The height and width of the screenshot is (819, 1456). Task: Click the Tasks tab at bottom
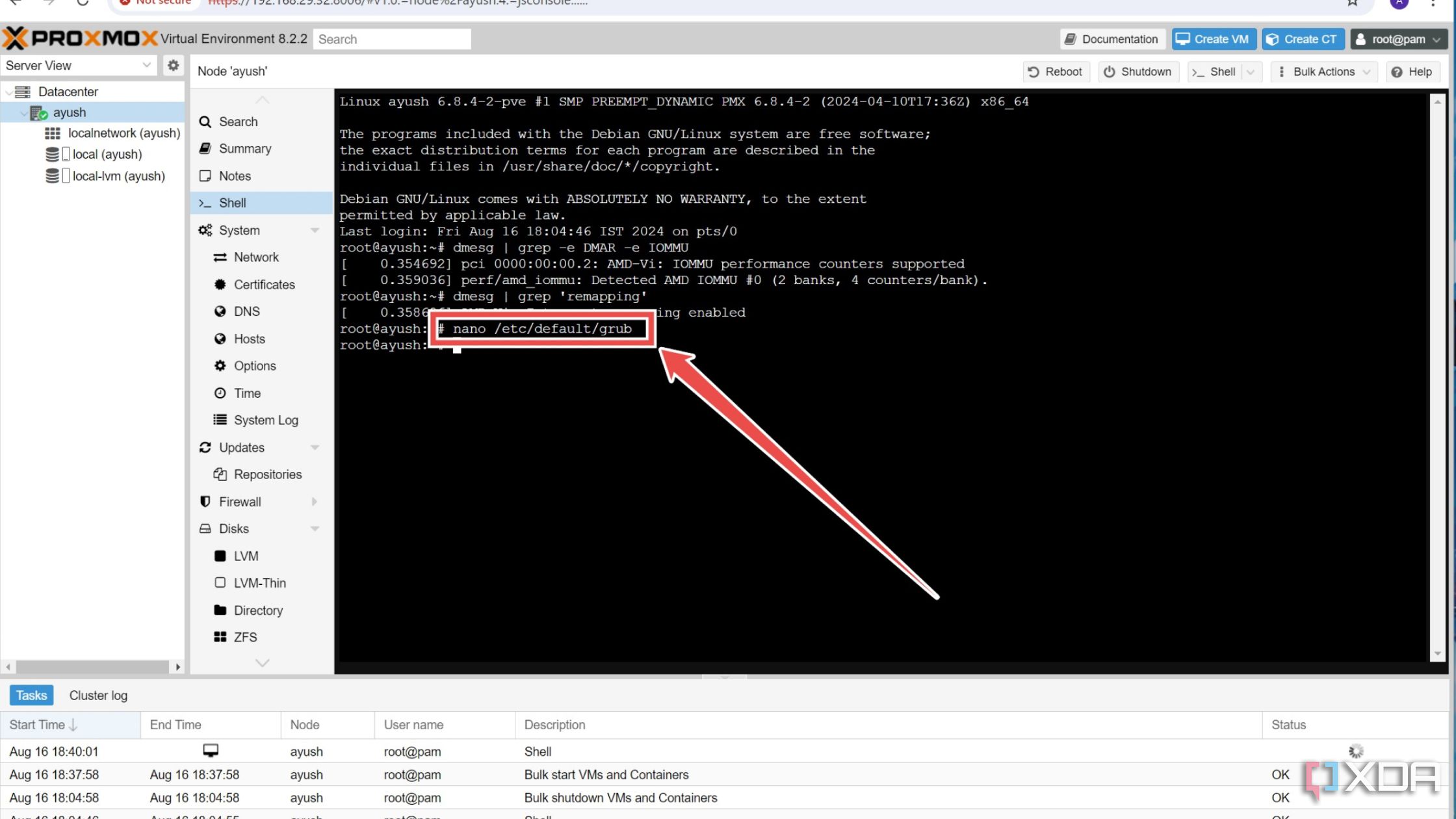click(x=31, y=695)
